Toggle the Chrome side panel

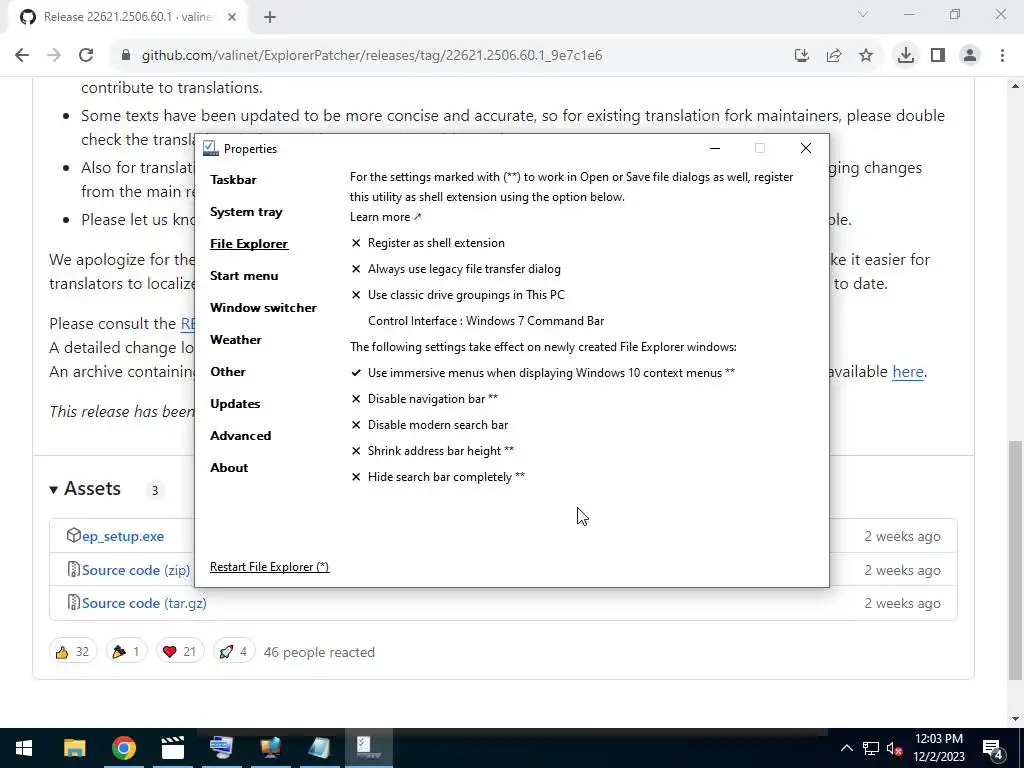tap(938, 56)
